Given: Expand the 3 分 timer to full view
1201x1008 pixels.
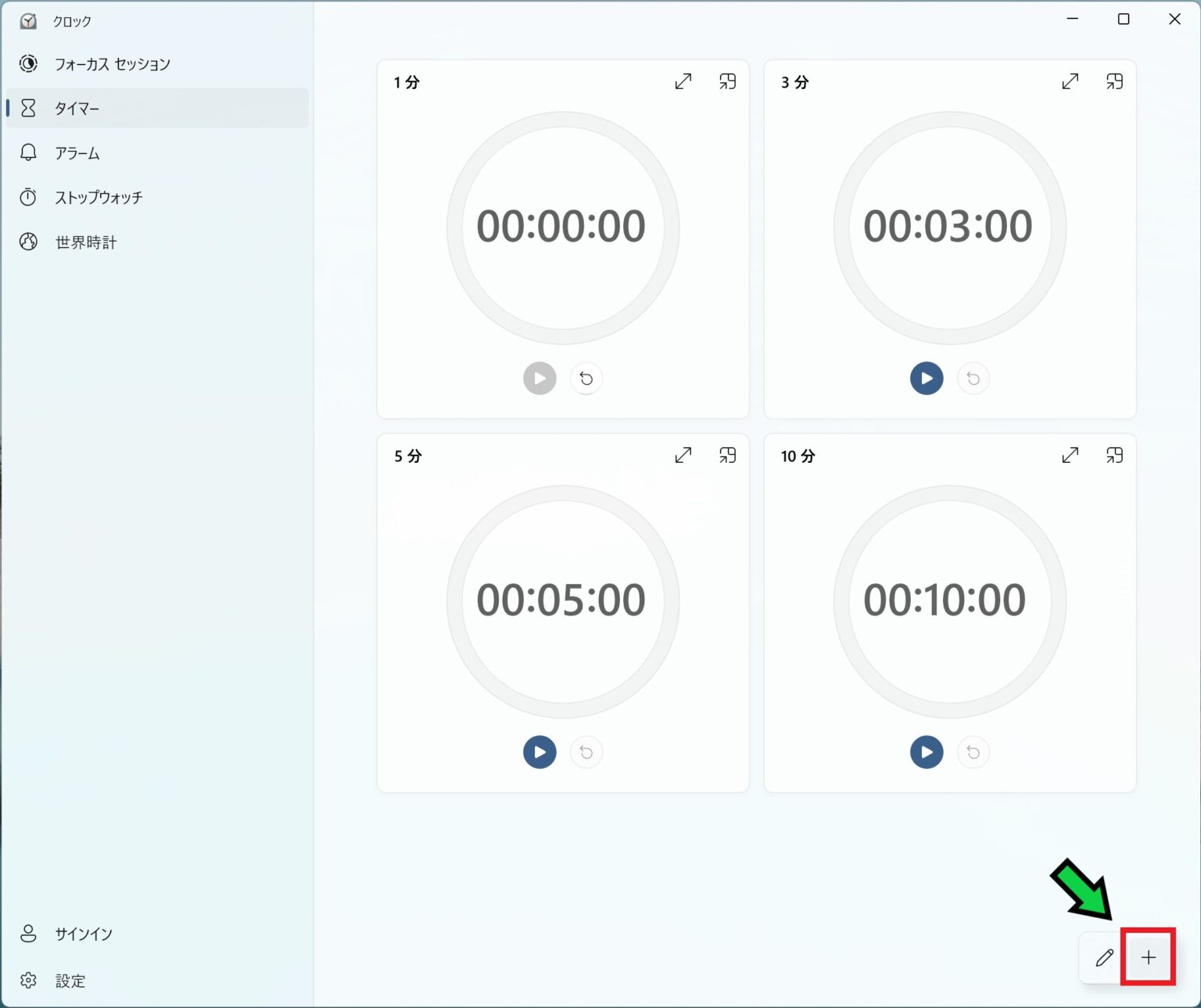Looking at the screenshot, I should click(1070, 81).
